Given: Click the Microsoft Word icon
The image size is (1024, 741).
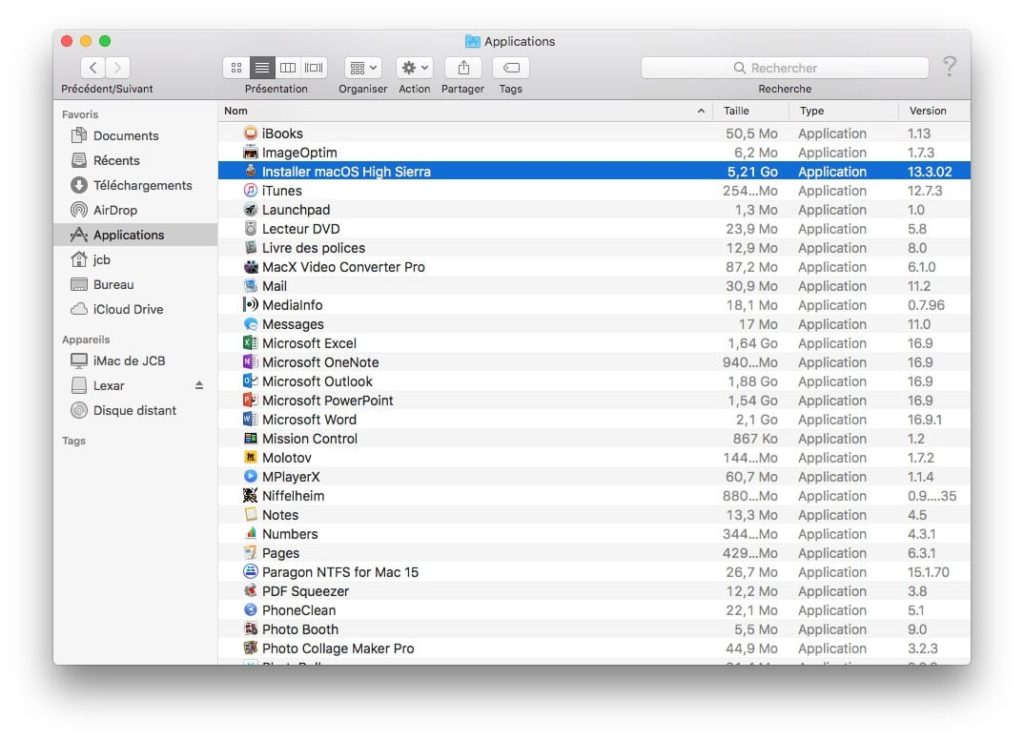Looking at the screenshot, I should (250, 419).
